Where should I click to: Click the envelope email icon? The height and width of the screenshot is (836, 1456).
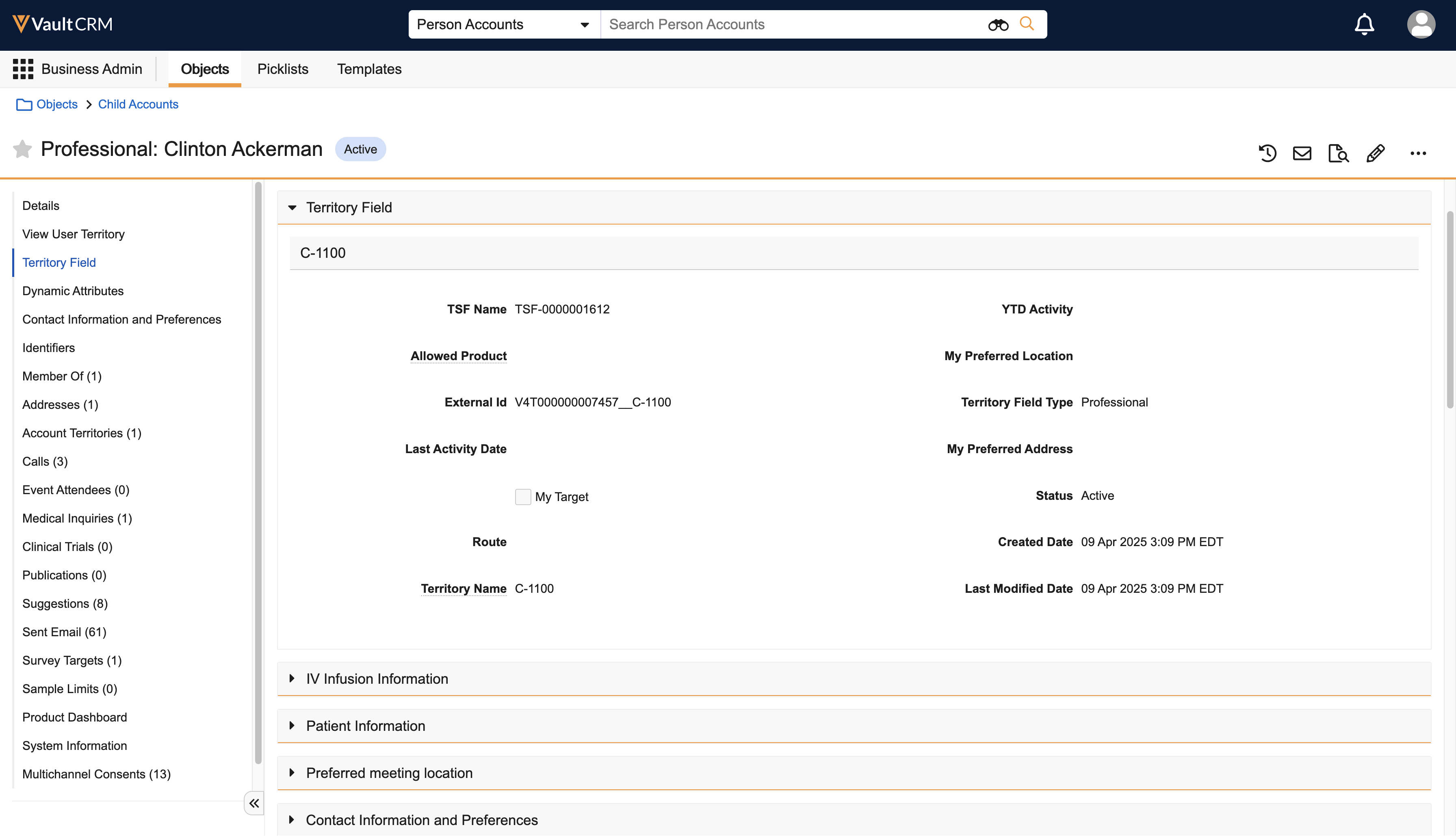pos(1302,153)
